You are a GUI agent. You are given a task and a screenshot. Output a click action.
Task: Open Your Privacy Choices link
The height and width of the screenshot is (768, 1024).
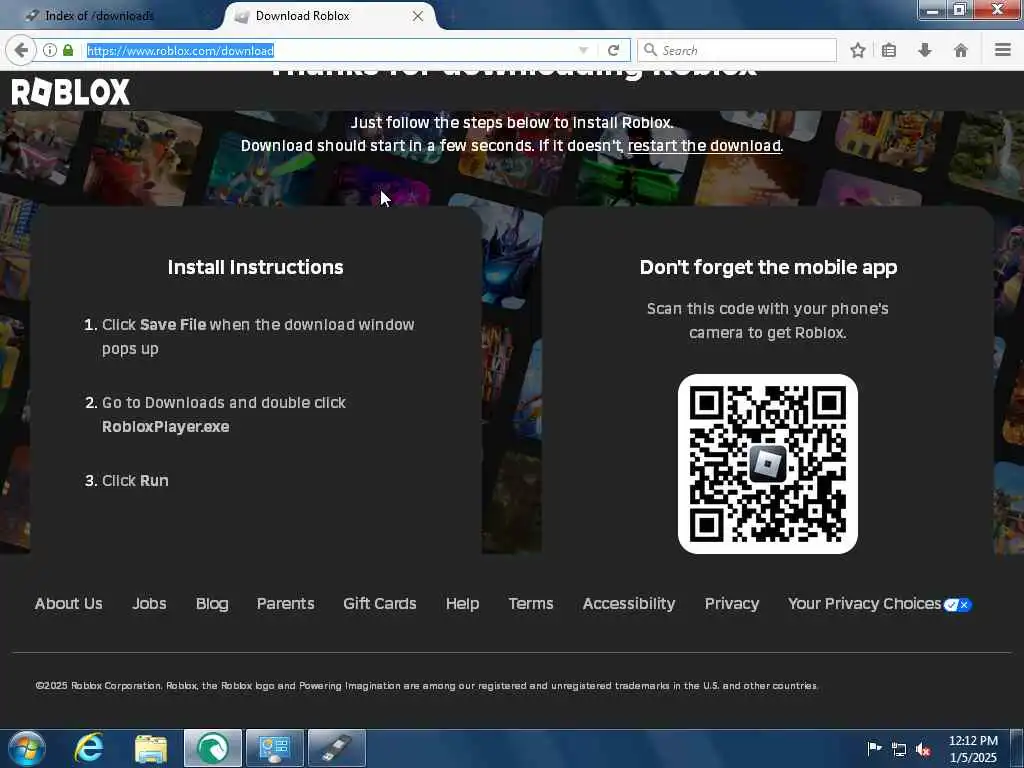click(x=864, y=604)
